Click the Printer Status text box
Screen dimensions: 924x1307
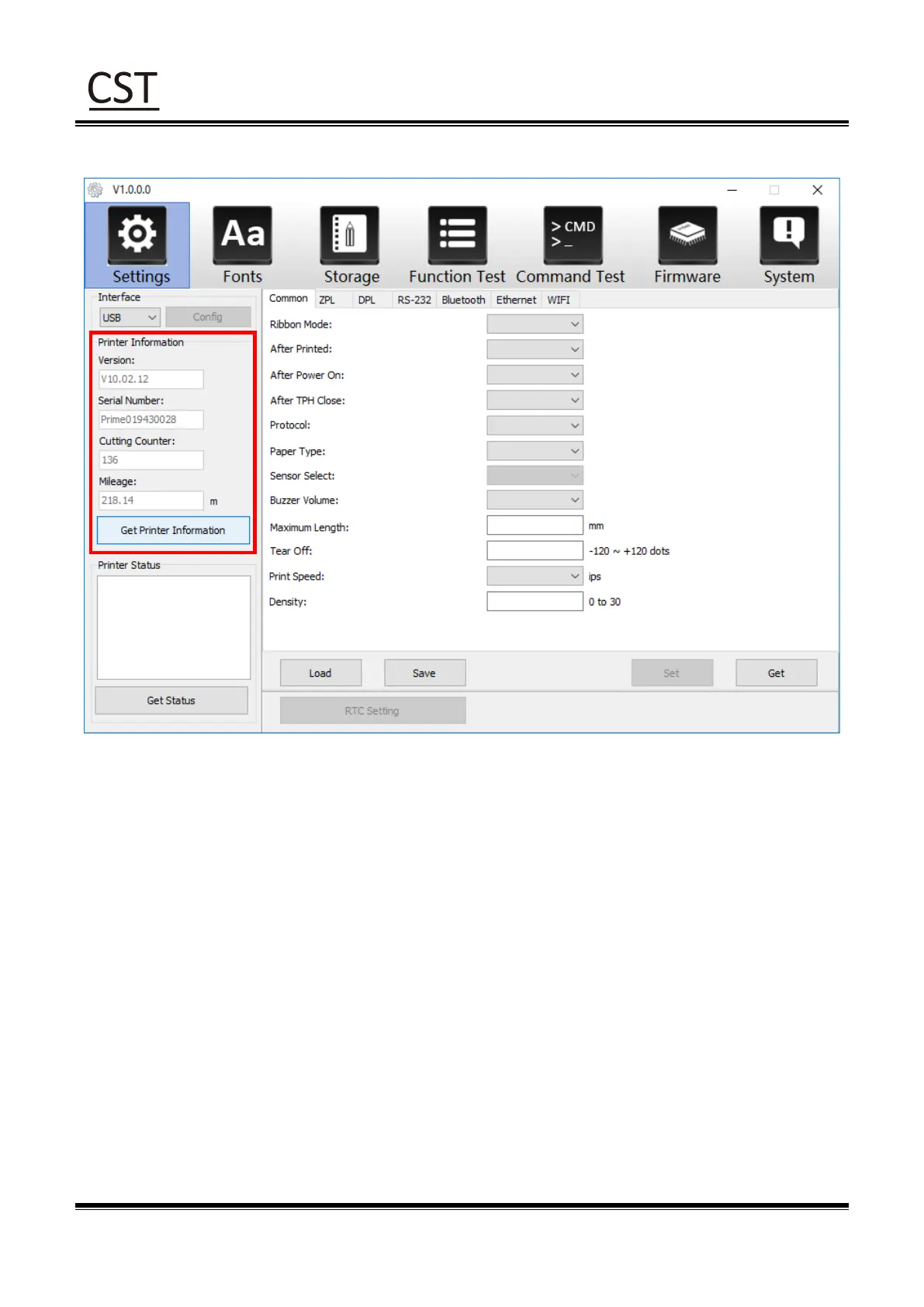(x=174, y=627)
